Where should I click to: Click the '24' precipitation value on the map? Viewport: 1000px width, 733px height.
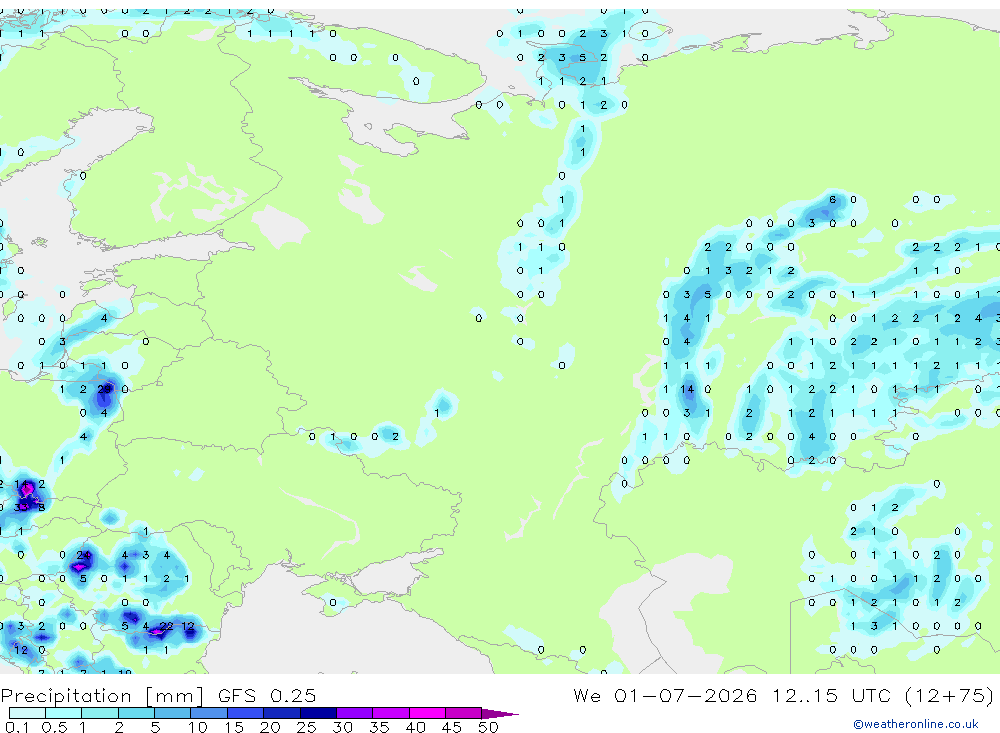(x=83, y=555)
